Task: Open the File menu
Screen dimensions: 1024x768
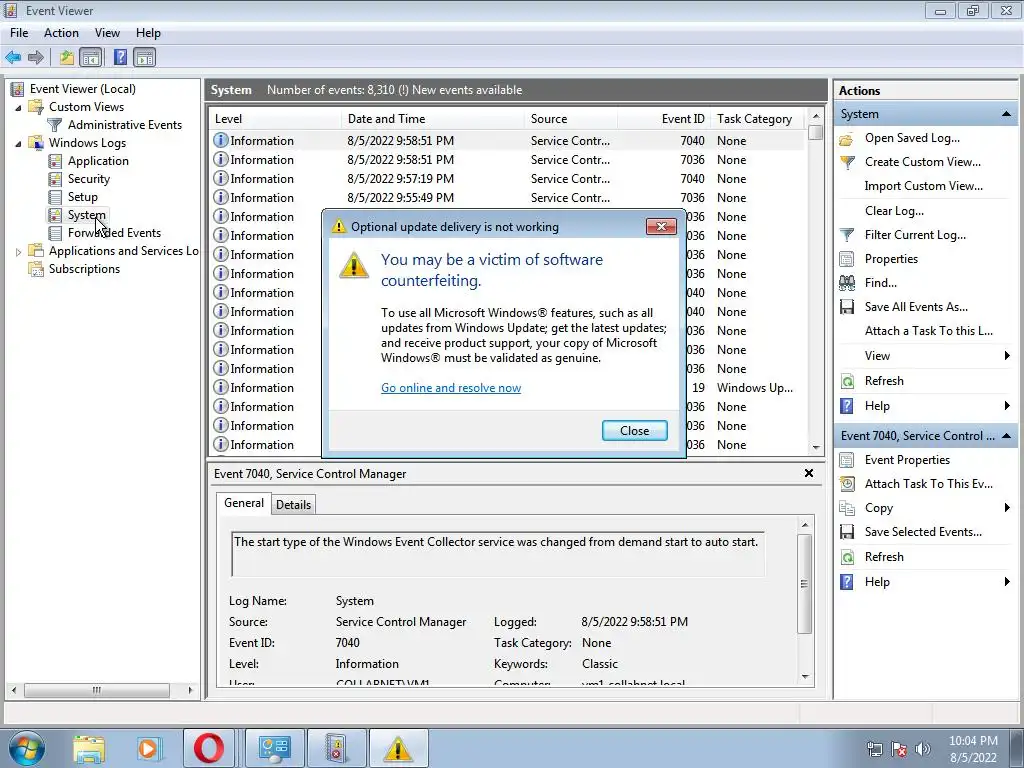Action: click(x=19, y=33)
